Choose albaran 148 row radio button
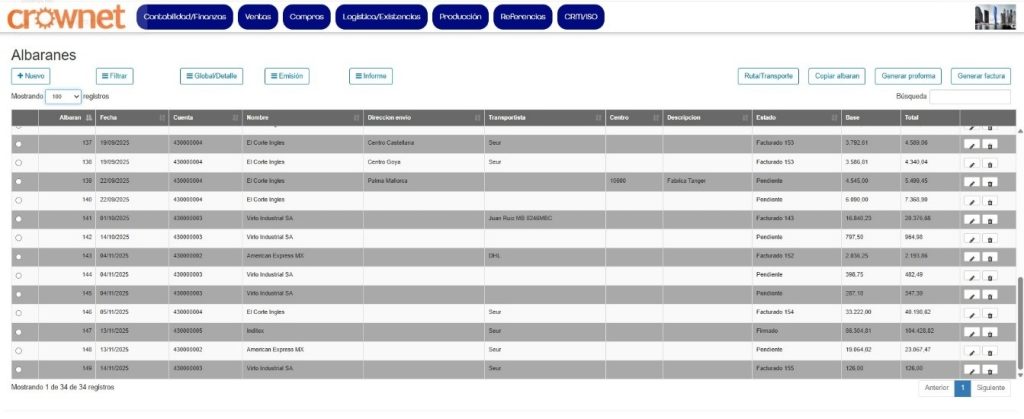 (x=18, y=350)
